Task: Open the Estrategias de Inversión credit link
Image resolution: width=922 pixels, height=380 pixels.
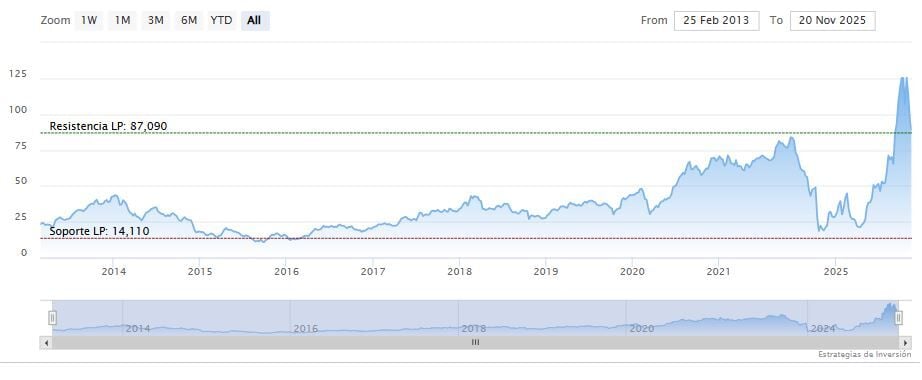Action: [864, 355]
